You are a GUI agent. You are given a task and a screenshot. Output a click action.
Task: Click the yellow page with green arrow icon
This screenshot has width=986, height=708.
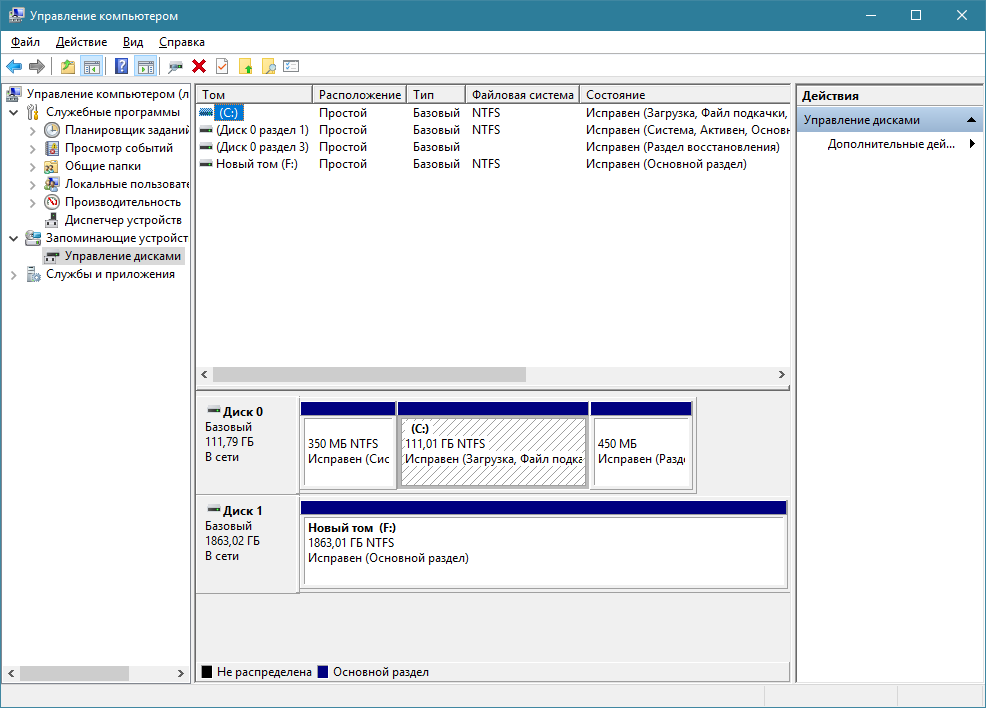click(245, 66)
